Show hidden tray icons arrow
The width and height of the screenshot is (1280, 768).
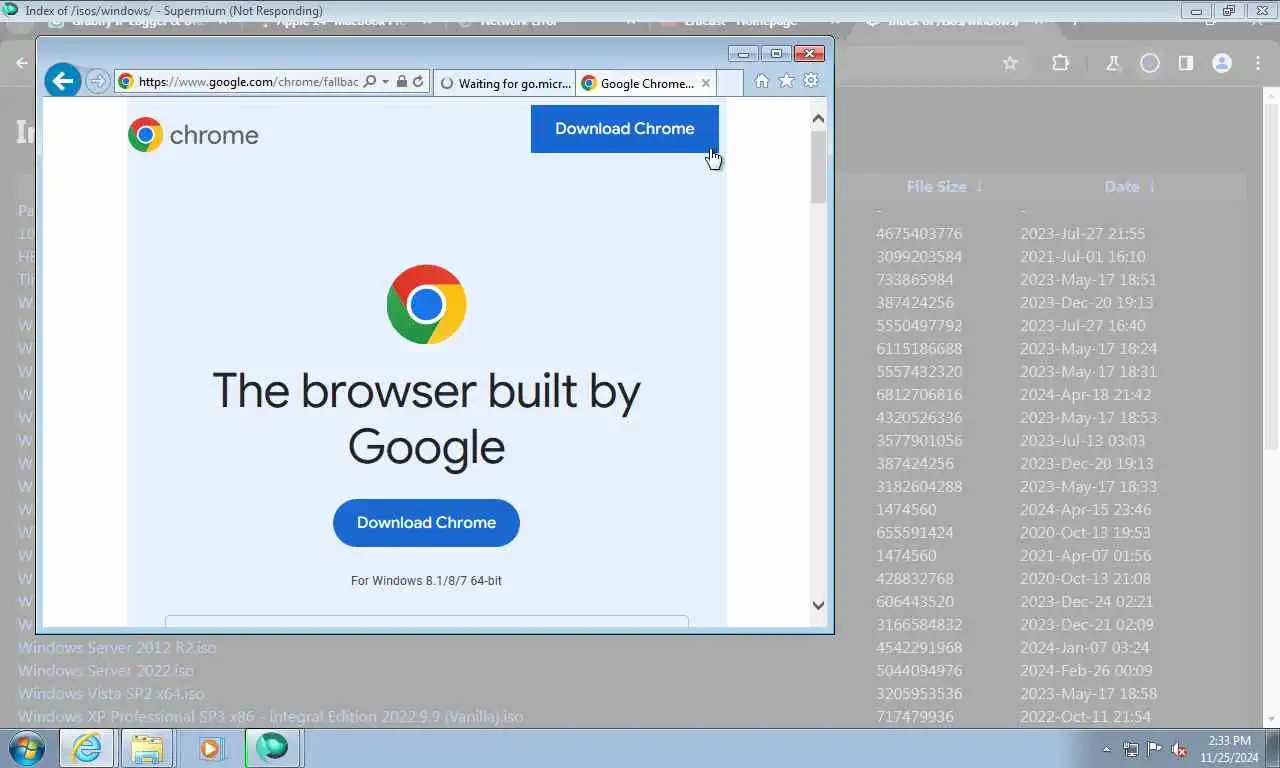pos(1106,749)
